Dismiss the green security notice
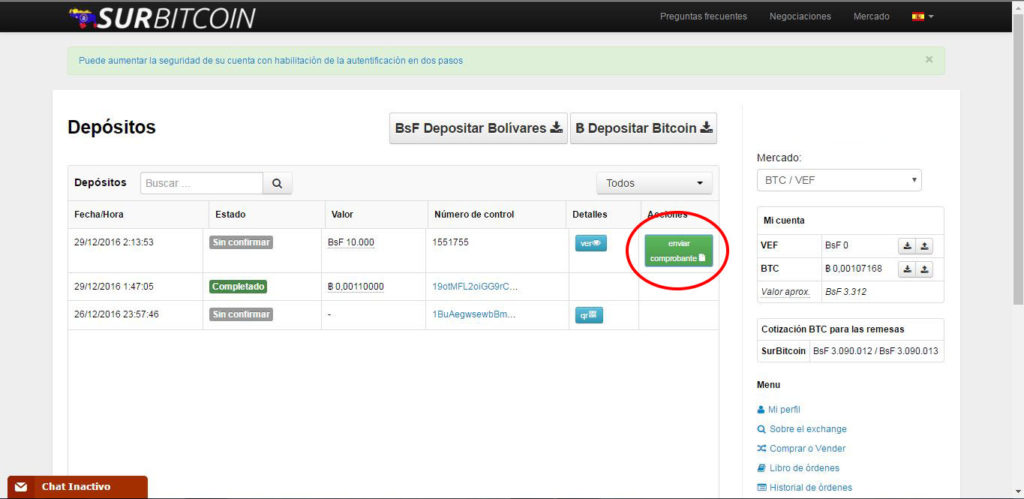This screenshot has width=1024, height=499. pyautogui.click(x=929, y=59)
